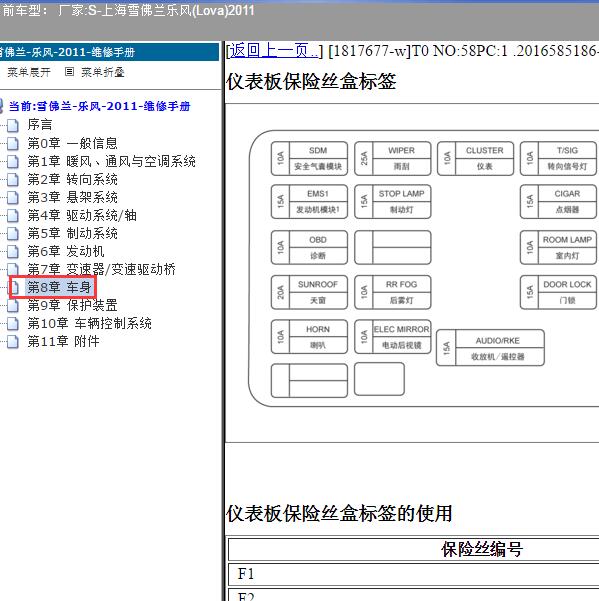Click 菜单展开 to expand the menu

[29, 72]
